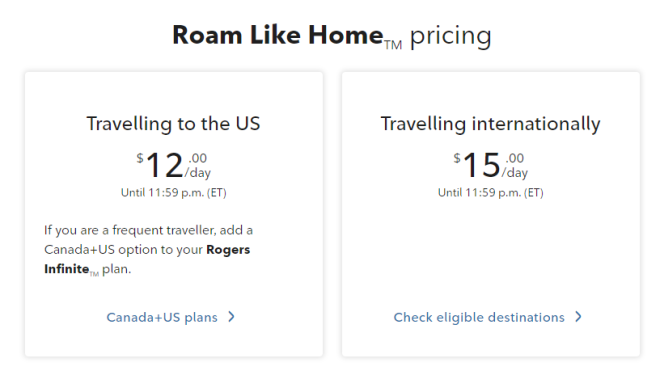Click 11:59 p.m. note under $12 price

pyautogui.click(x=173, y=193)
